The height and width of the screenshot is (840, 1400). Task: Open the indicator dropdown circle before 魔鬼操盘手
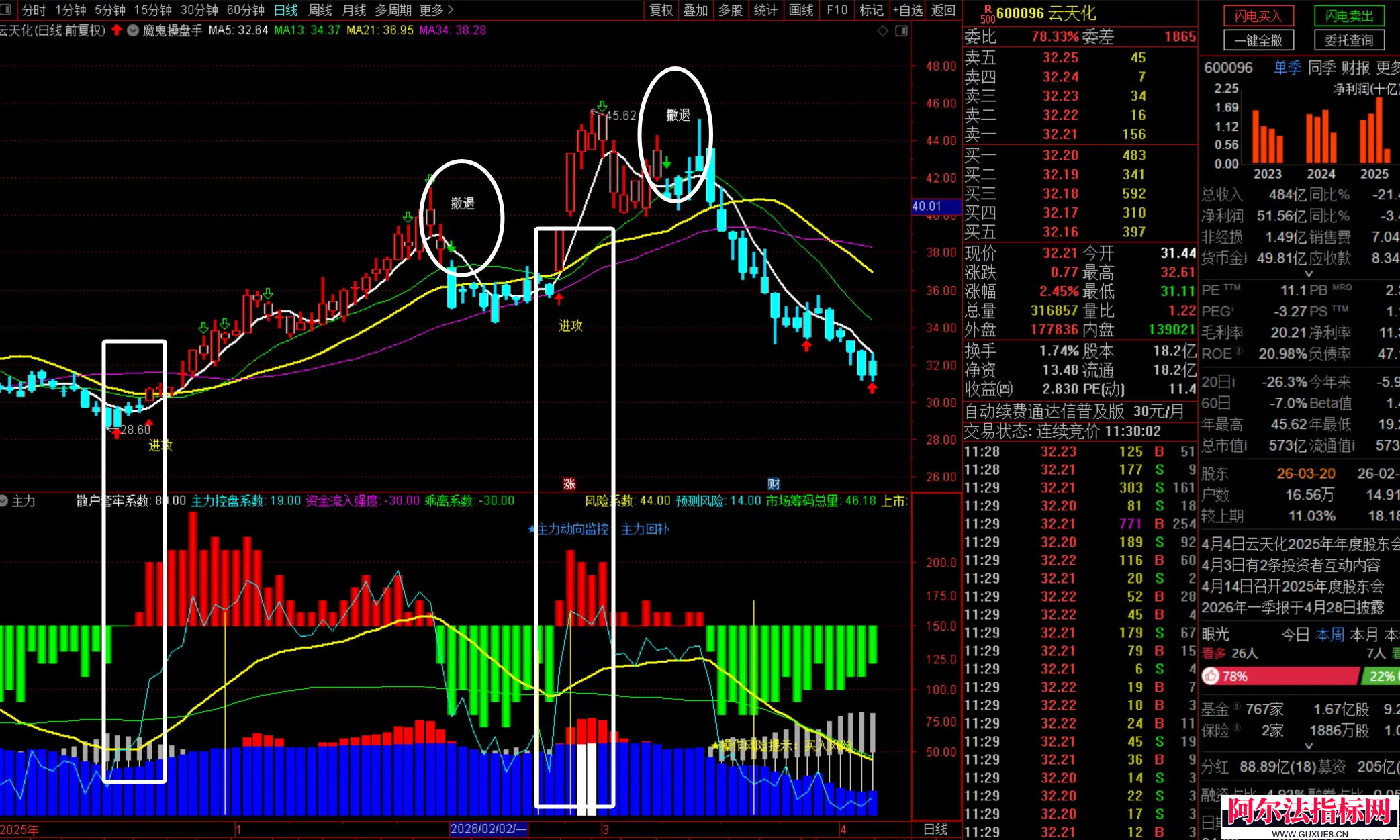132,30
